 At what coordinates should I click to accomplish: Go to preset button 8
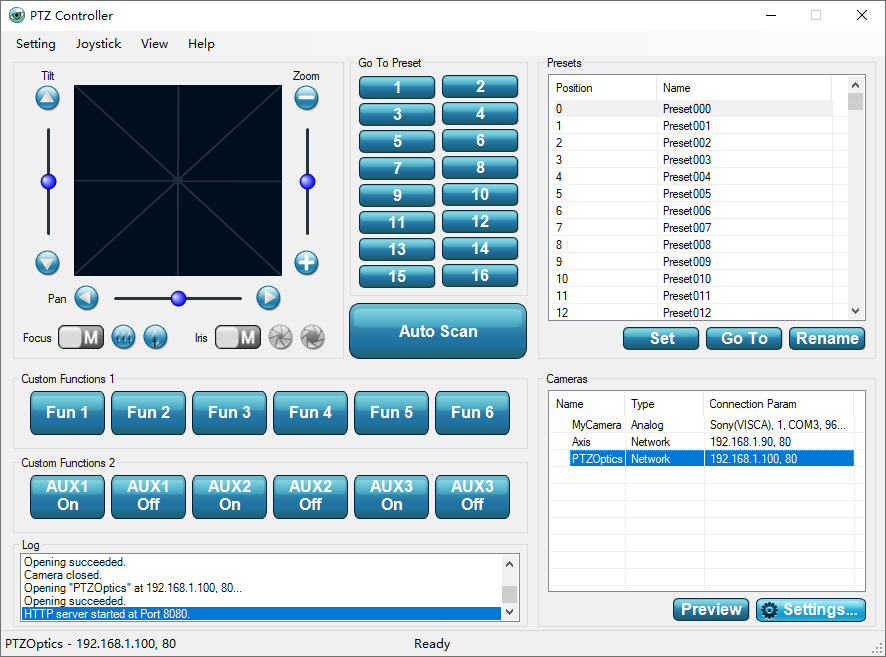pyautogui.click(x=480, y=168)
